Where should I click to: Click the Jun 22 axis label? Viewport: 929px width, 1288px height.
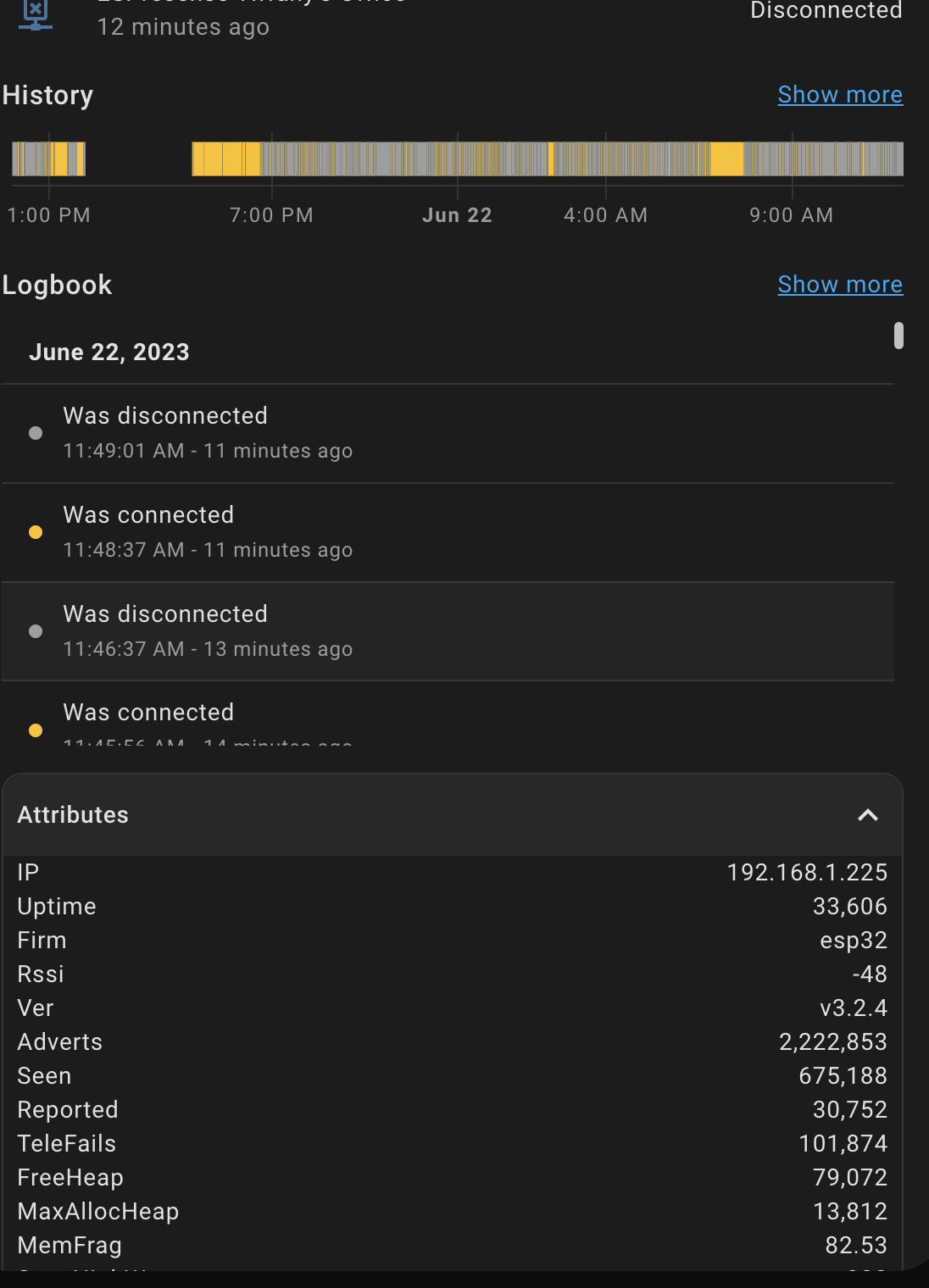coord(456,214)
